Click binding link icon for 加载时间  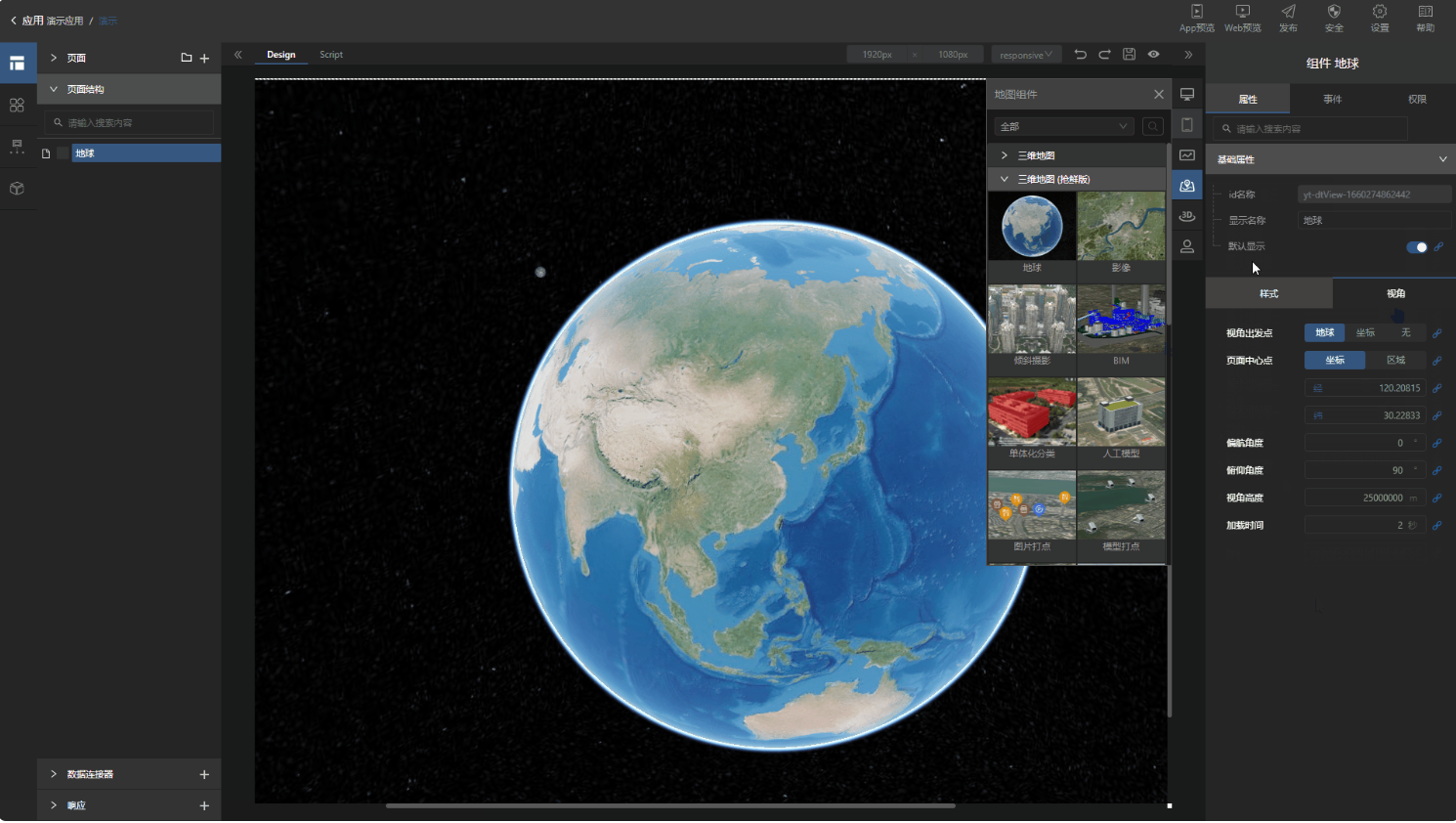point(1437,525)
